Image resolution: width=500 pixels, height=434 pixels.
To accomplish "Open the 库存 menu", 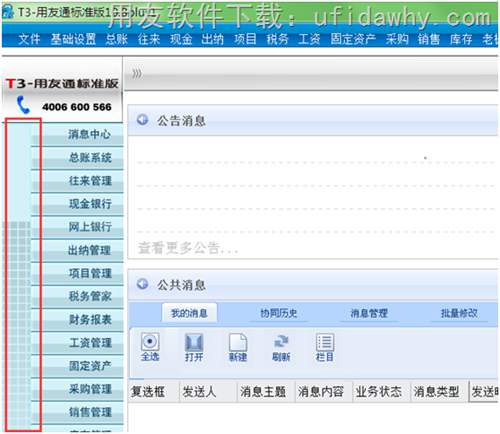I will (x=461, y=39).
